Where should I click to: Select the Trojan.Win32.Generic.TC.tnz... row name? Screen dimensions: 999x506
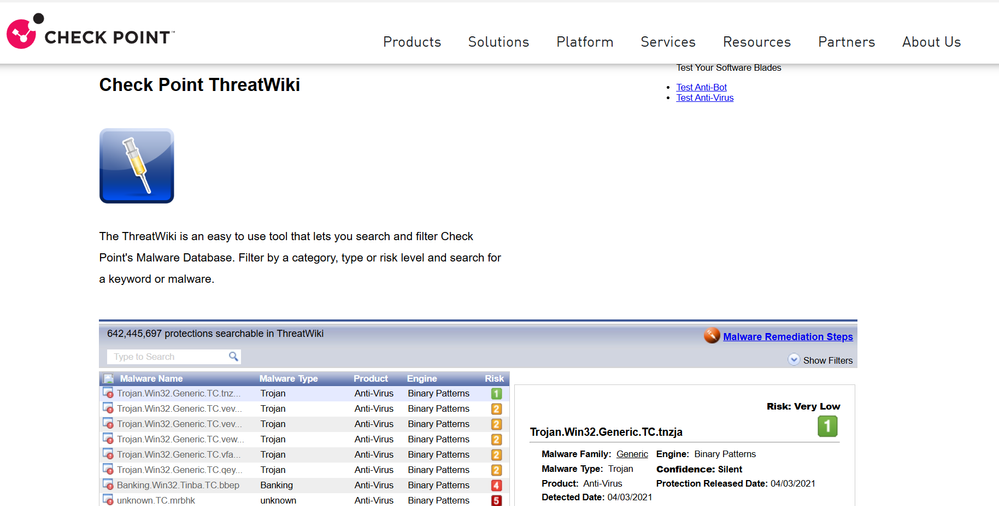[179, 394]
